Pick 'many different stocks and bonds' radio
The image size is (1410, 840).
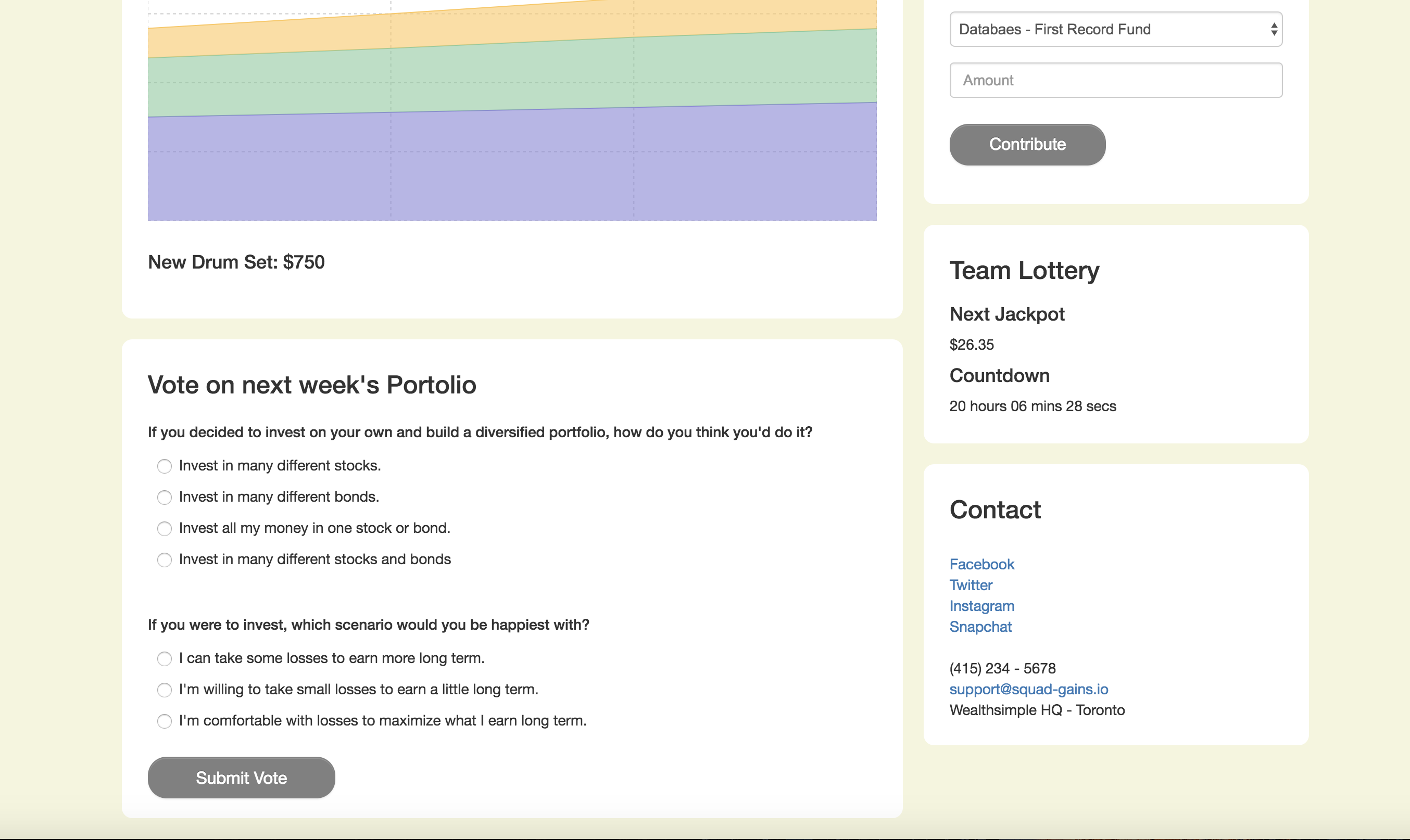tap(164, 560)
